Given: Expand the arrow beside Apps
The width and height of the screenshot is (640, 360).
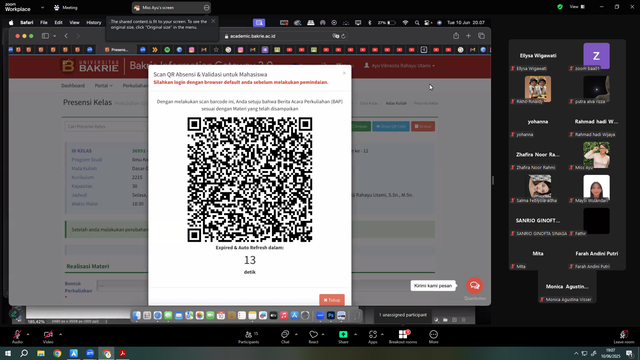Looking at the screenshot, I should pyautogui.click(x=382, y=334).
